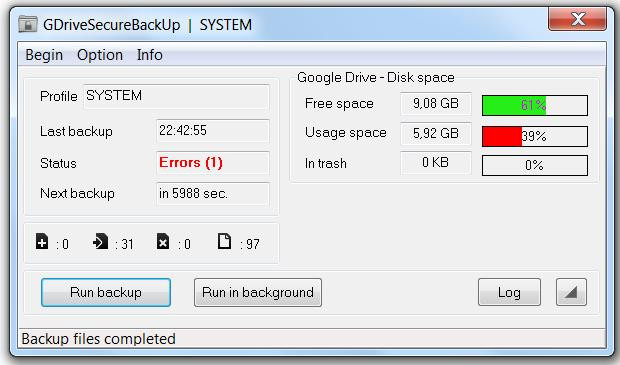
Task: Expand window with triangle button
Action: pyautogui.click(x=571, y=292)
